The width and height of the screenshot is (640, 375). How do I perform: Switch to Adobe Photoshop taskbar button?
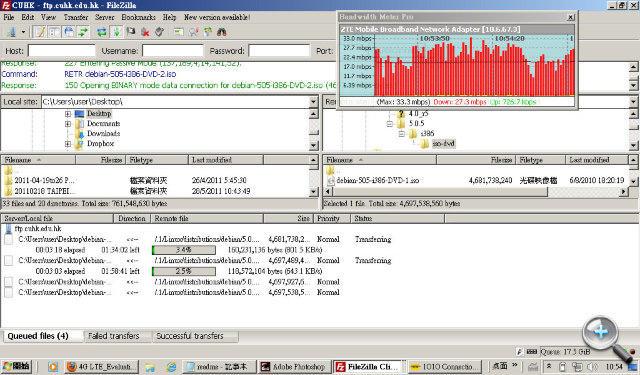[293, 367]
